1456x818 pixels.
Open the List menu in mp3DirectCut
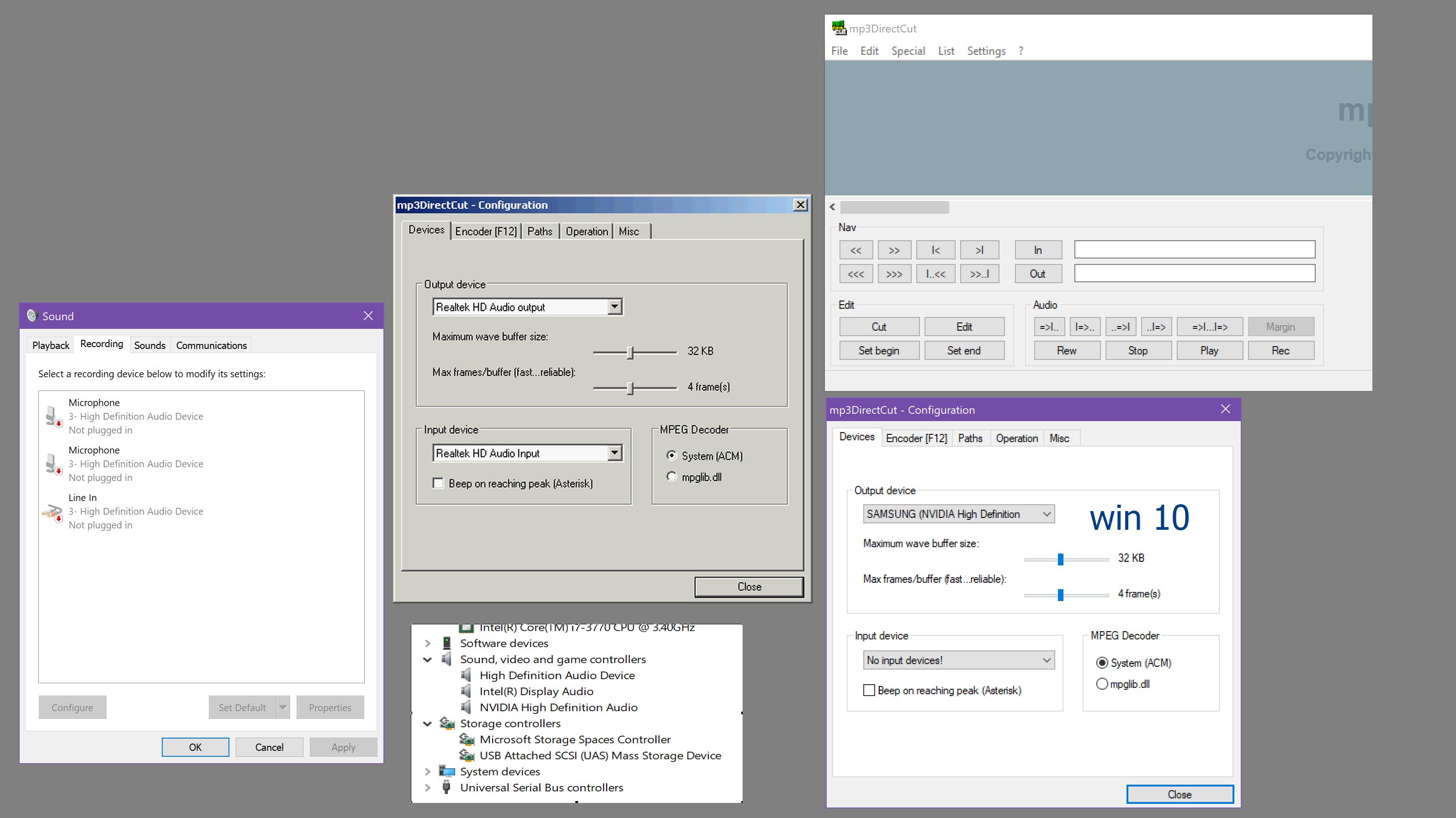[x=946, y=51]
